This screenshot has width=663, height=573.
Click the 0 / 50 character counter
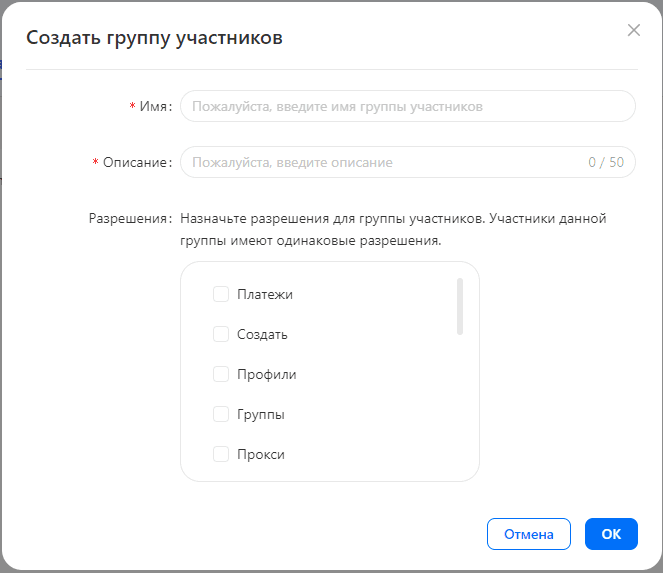click(606, 162)
